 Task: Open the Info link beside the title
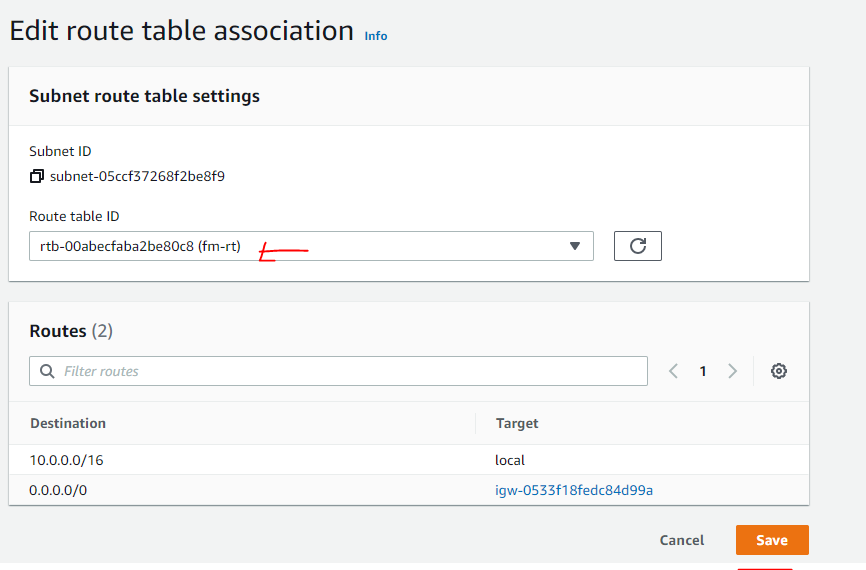376,36
